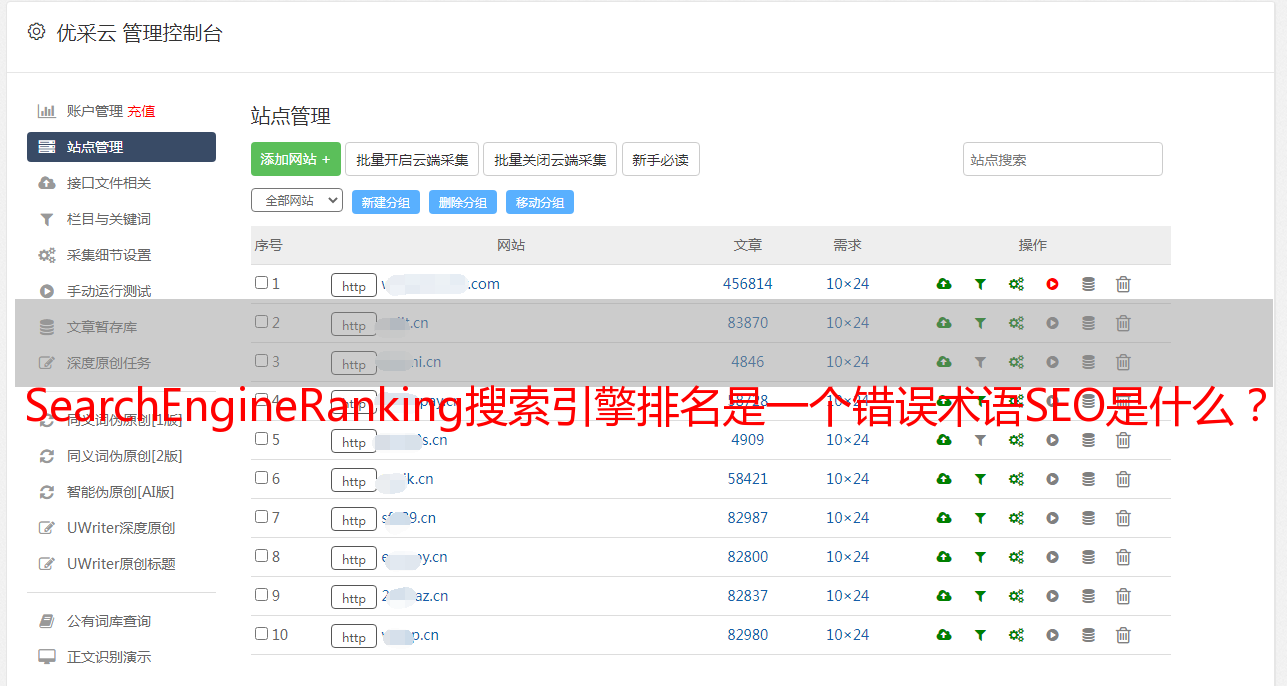
Task: Focus the 站点搜索 search field
Action: (1063, 159)
